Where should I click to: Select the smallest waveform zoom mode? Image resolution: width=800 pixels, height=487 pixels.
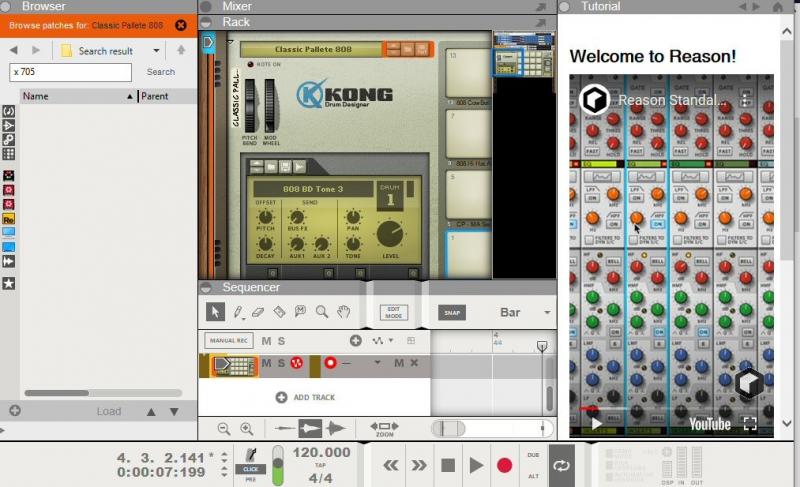[285, 428]
